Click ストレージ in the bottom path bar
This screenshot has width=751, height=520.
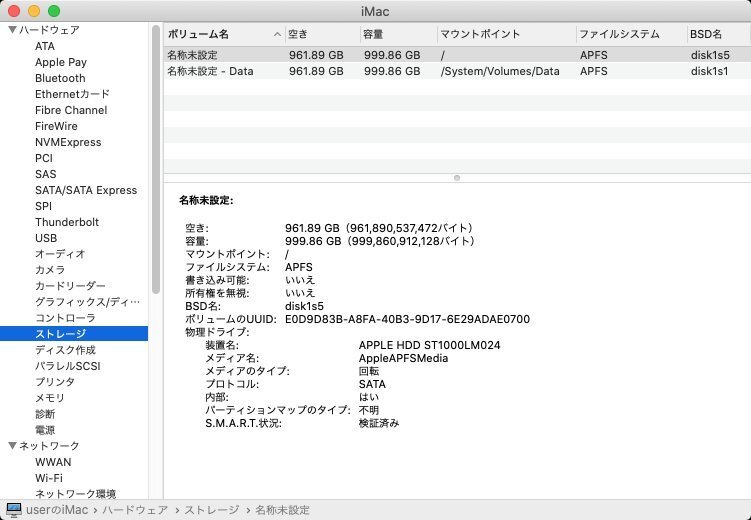click(217, 510)
